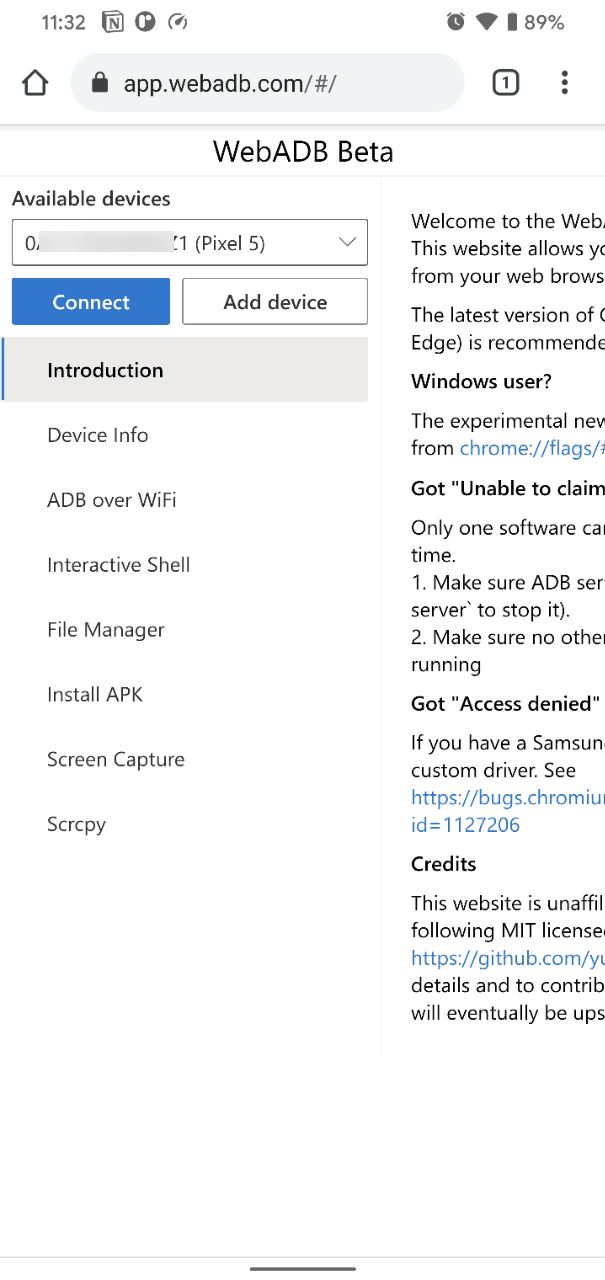This screenshot has width=605, height=1280.
Task: Tap the lock icon in address bar
Action: point(99,83)
